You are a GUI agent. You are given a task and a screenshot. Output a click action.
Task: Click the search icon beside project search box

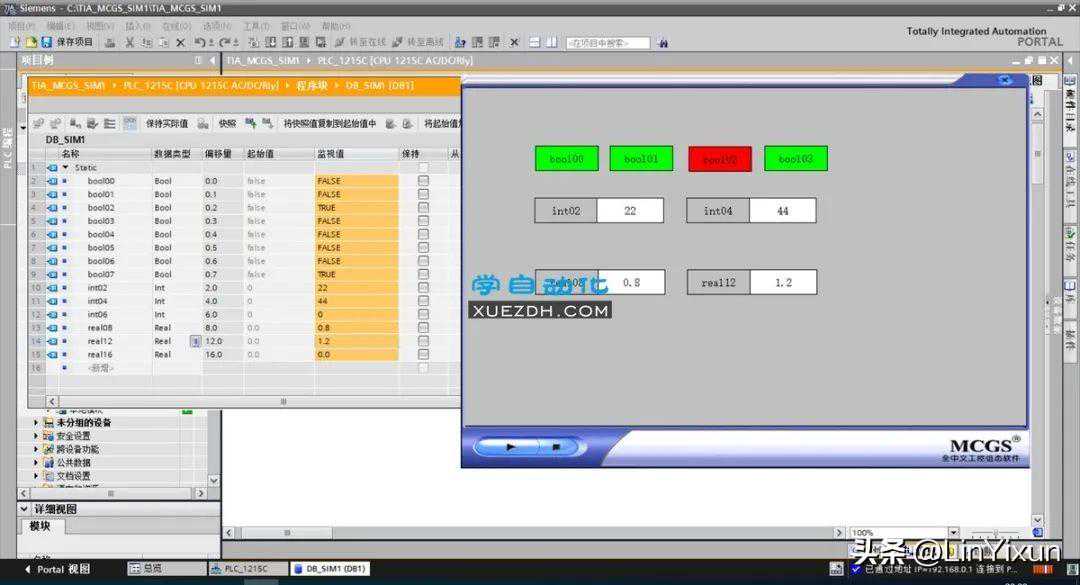pyautogui.click(x=663, y=43)
